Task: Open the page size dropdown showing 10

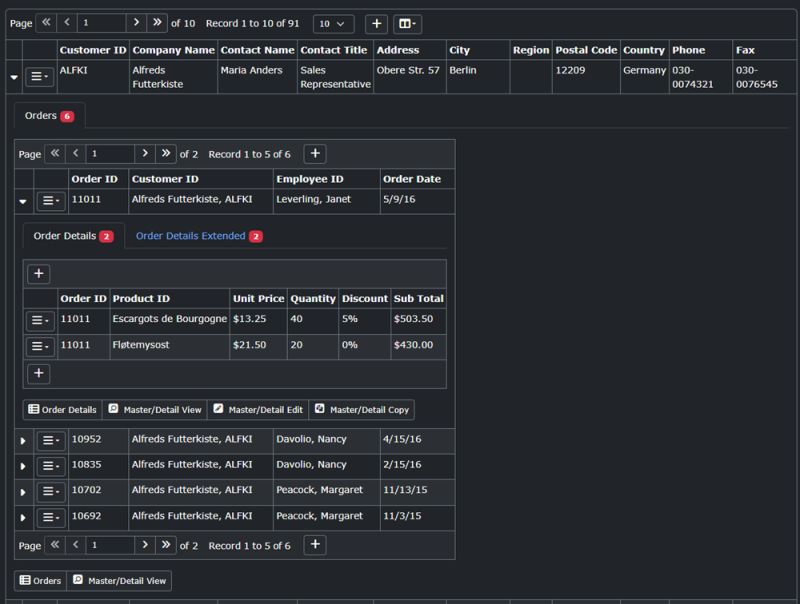Action: (333, 23)
